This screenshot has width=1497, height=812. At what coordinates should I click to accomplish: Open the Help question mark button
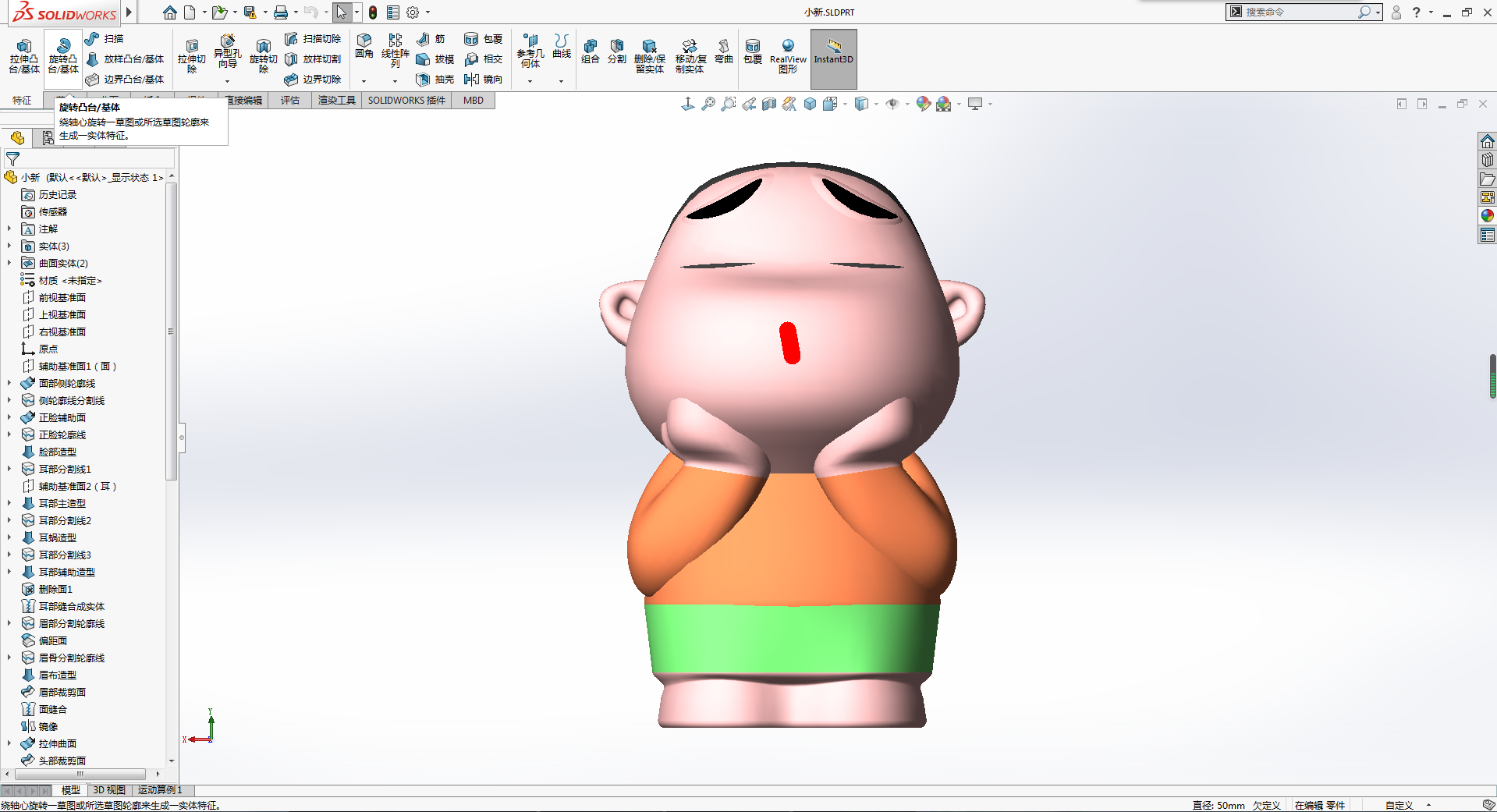click(x=1416, y=12)
